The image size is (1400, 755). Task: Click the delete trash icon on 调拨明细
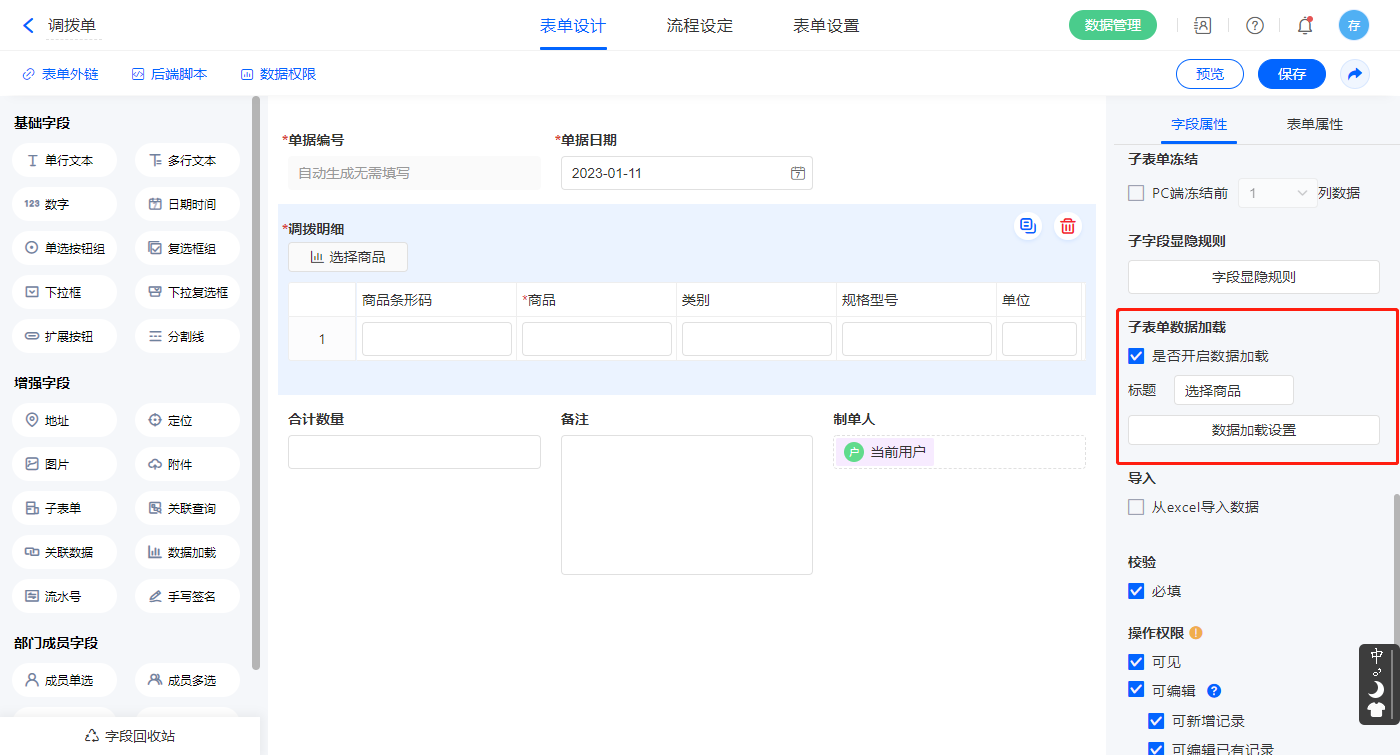[1068, 226]
